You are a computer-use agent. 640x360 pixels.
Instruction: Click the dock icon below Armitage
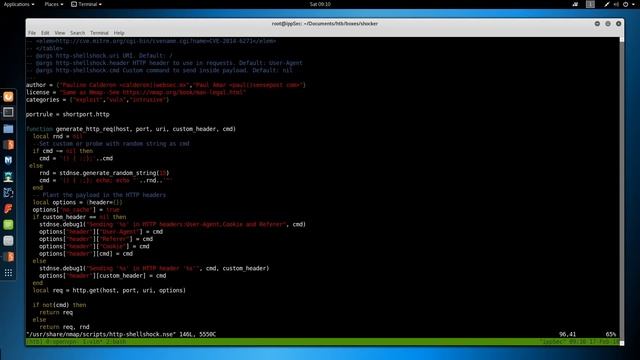point(8,193)
